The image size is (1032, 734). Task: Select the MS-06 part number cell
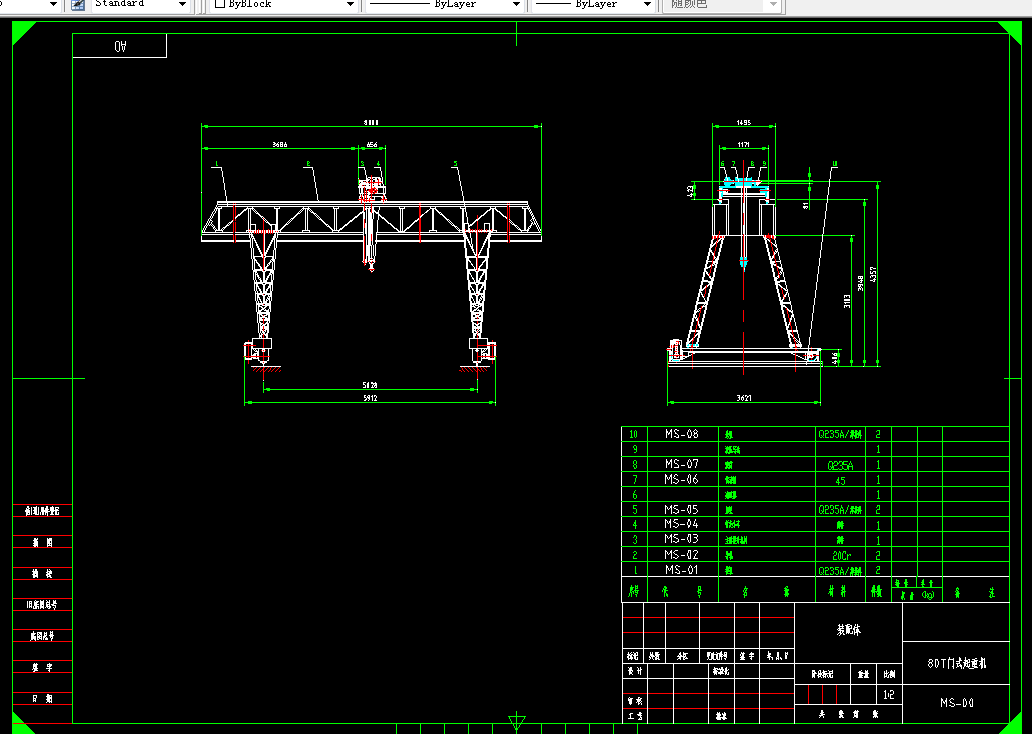682,479
